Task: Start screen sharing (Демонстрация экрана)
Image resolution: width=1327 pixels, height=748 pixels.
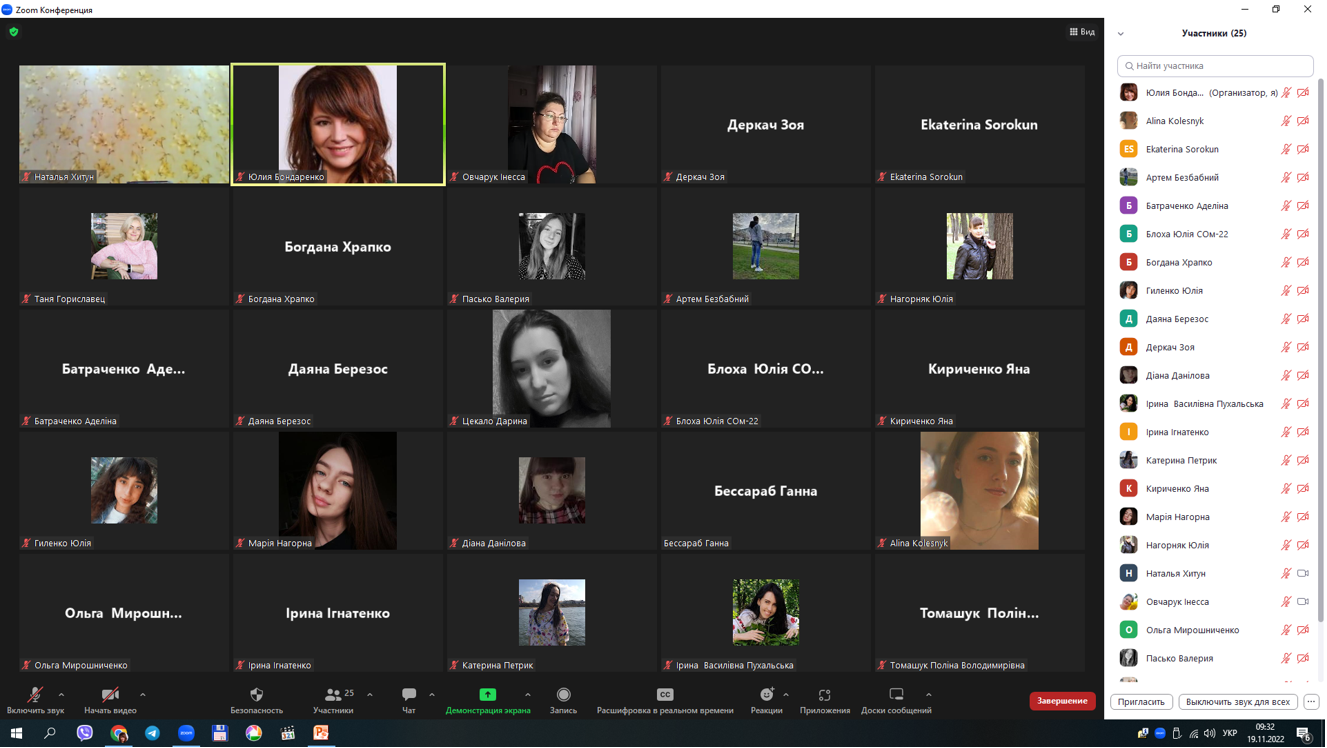Action: [x=488, y=695]
